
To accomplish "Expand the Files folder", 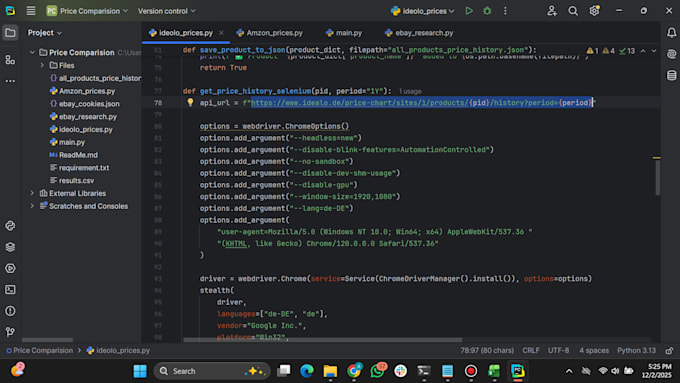I will pos(42,65).
